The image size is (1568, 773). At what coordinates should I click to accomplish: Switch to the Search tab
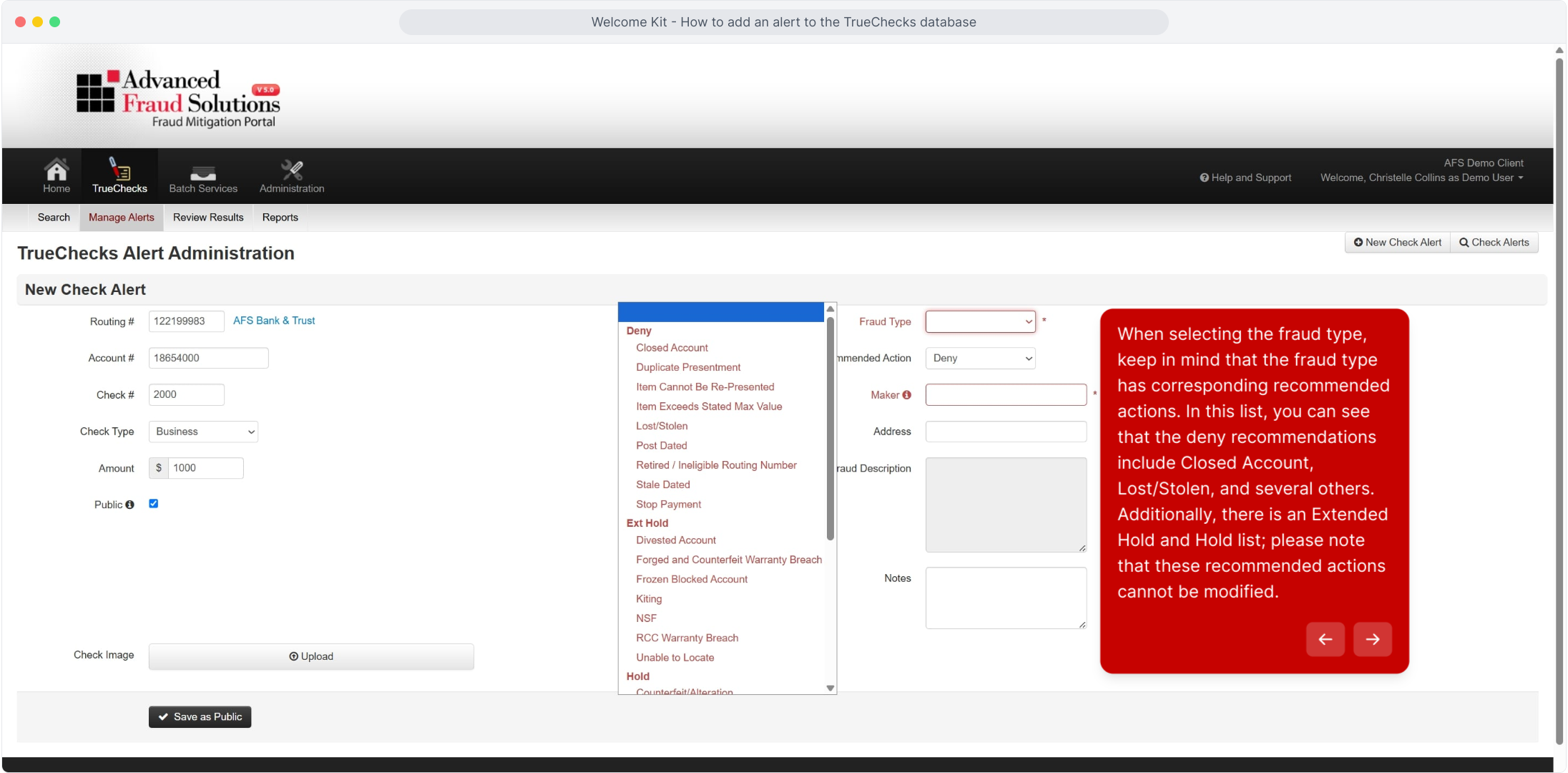tap(54, 218)
